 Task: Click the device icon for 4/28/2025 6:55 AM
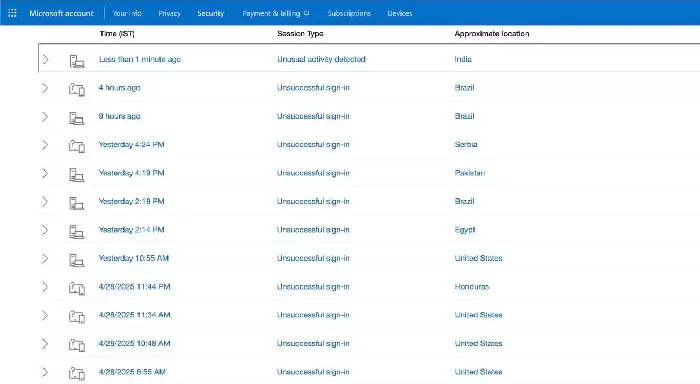pyautogui.click(x=77, y=373)
